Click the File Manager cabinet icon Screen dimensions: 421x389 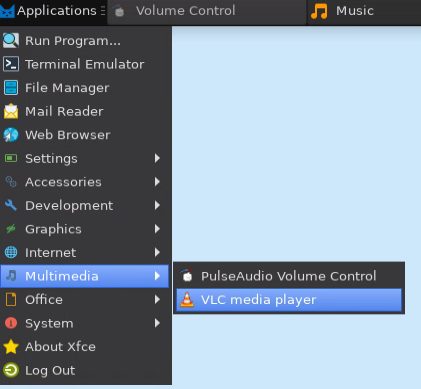11,88
